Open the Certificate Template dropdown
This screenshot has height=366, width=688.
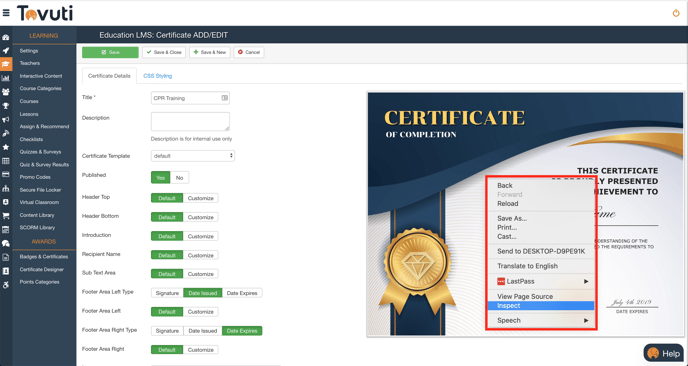pos(193,156)
